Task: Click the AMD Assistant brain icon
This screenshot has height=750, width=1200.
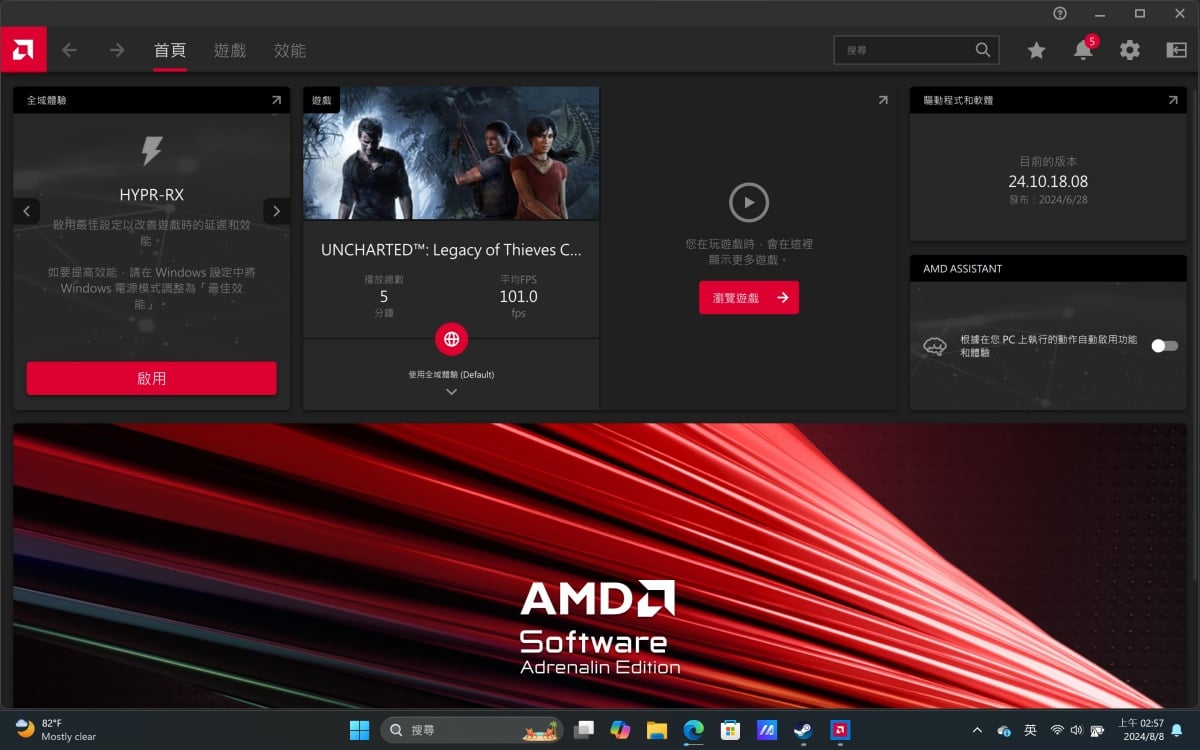Action: tap(935, 346)
